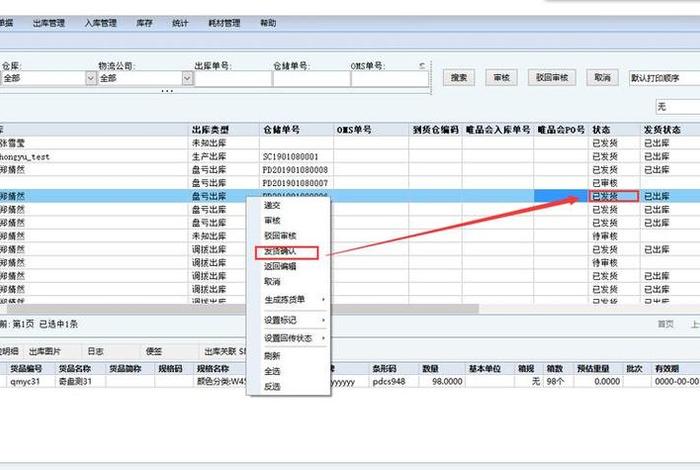Click the 搜索 button
The width and height of the screenshot is (700, 470).
(x=460, y=77)
